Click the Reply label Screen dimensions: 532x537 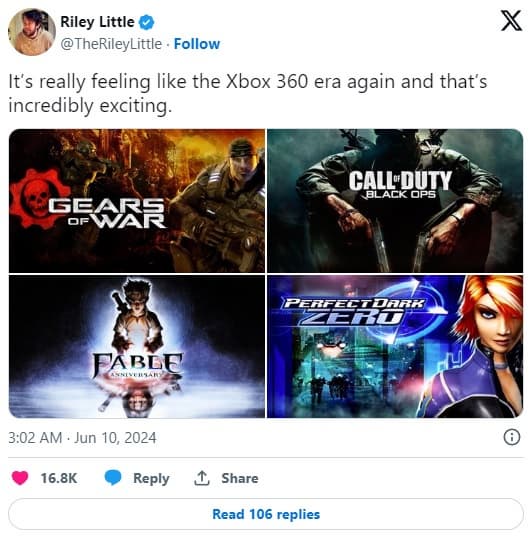point(151,478)
